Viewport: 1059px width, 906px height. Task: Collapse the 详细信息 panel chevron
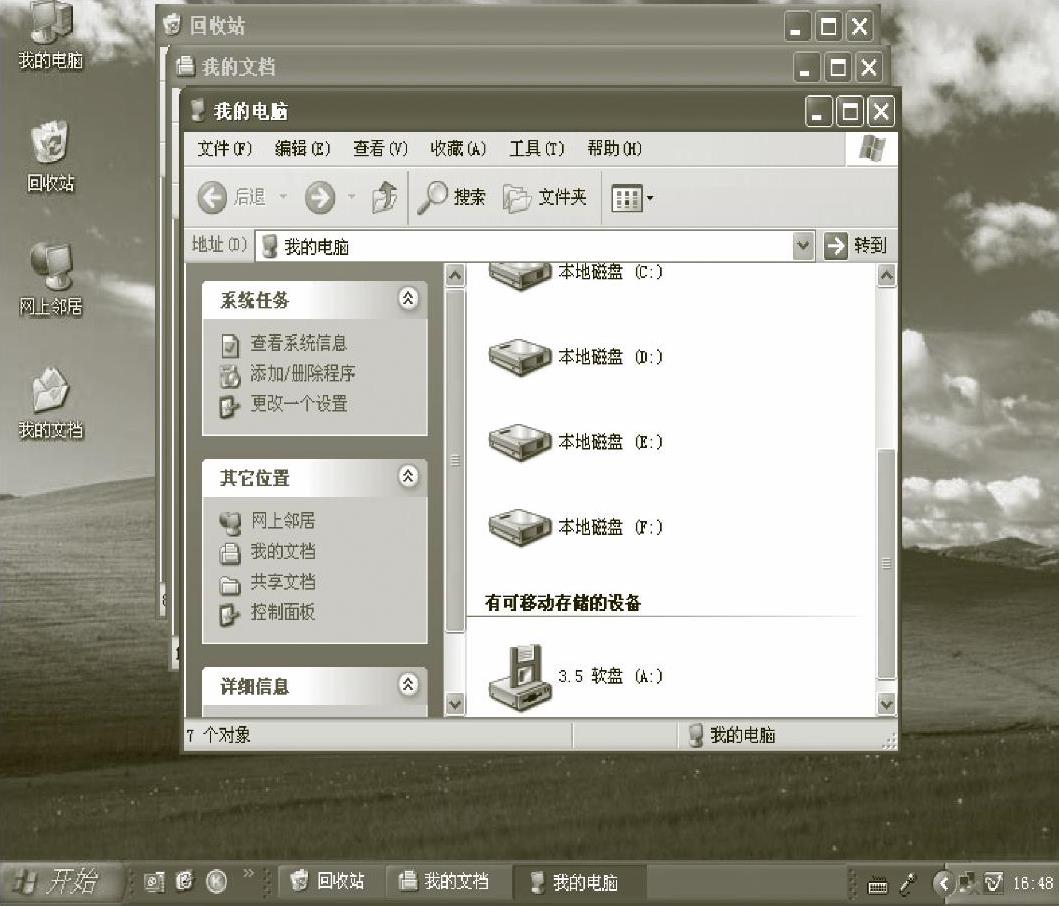(x=408, y=684)
